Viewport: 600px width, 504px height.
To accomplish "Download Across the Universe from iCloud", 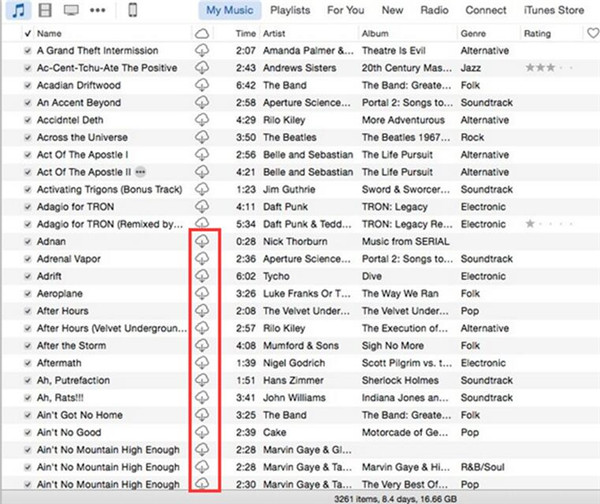I will click(x=202, y=137).
